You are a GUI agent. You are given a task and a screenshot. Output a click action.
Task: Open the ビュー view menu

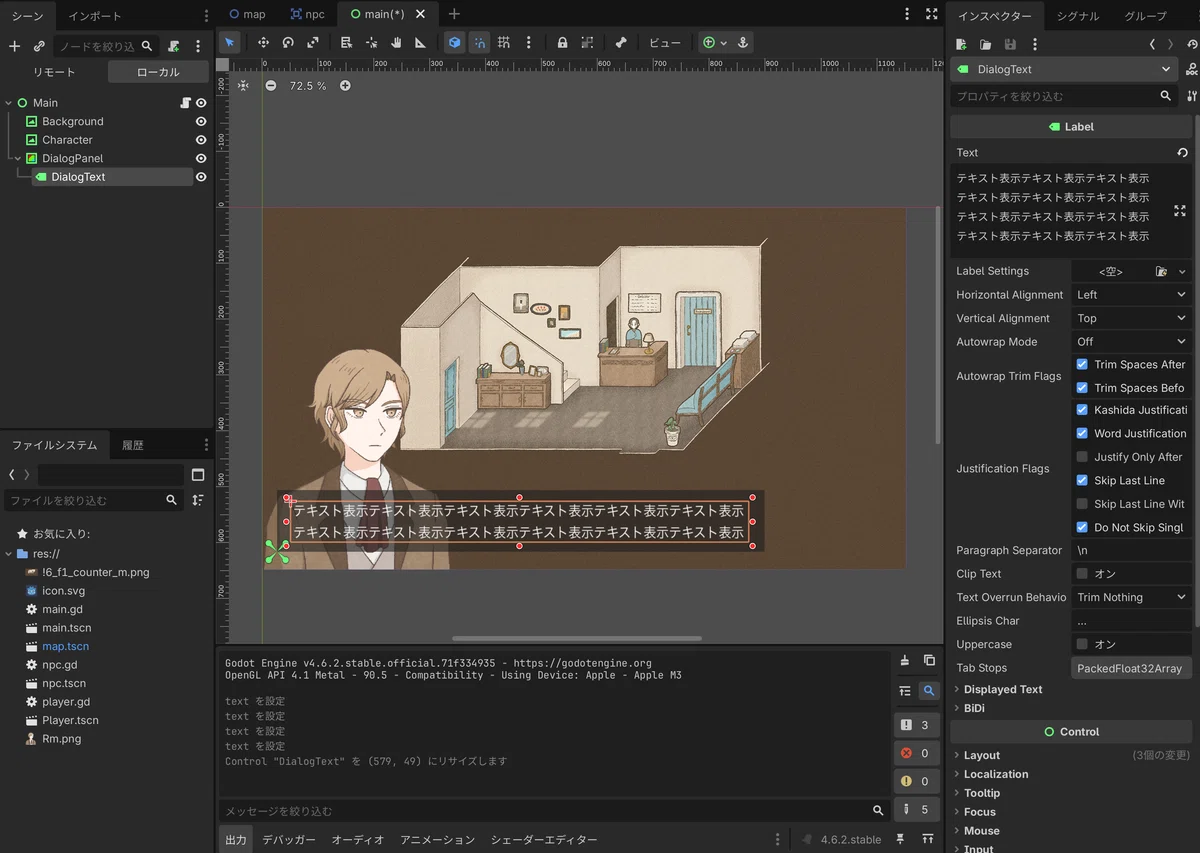(x=665, y=43)
